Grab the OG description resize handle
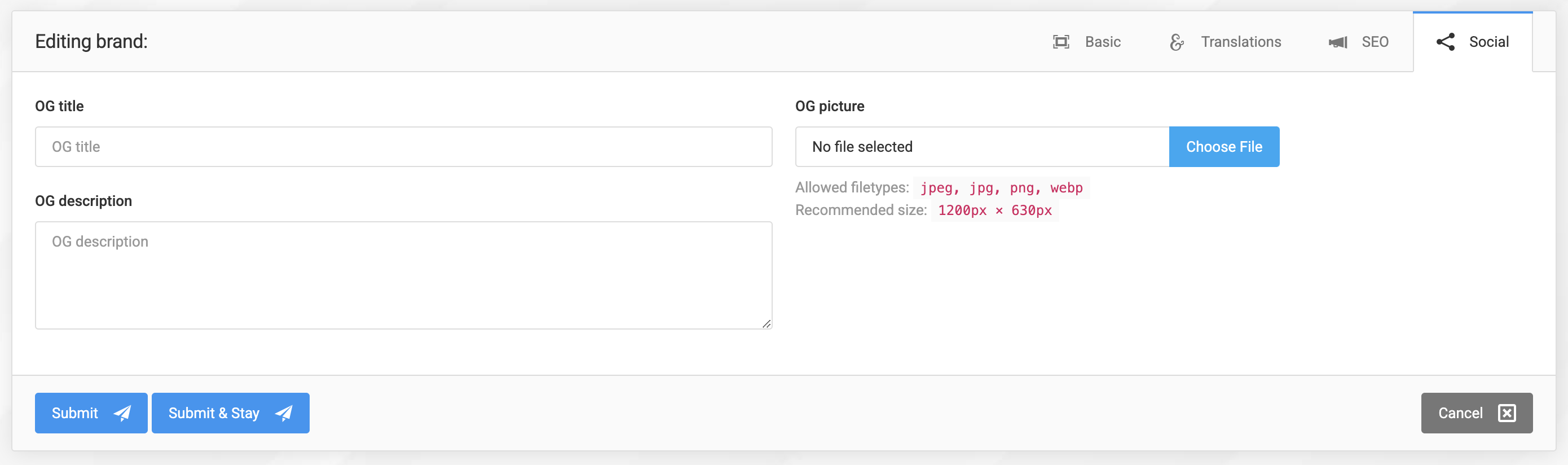The height and width of the screenshot is (465, 1568). coord(767,324)
